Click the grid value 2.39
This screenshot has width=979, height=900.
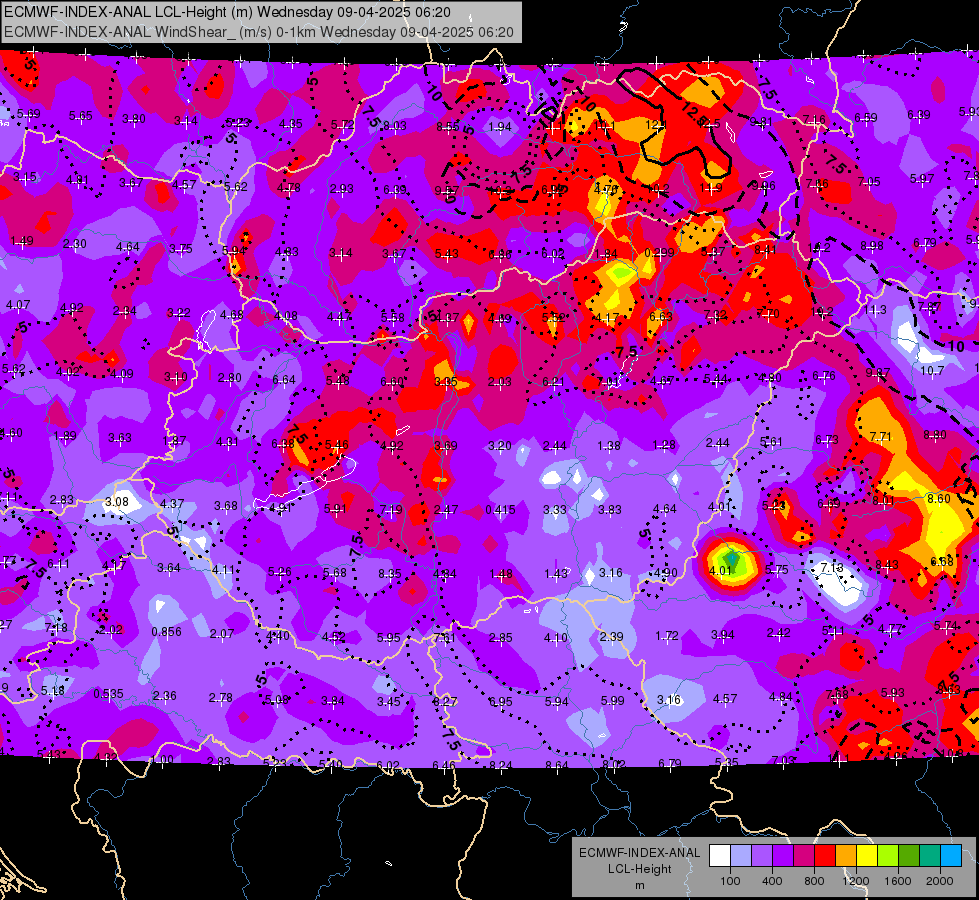click(x=611, y=636)
